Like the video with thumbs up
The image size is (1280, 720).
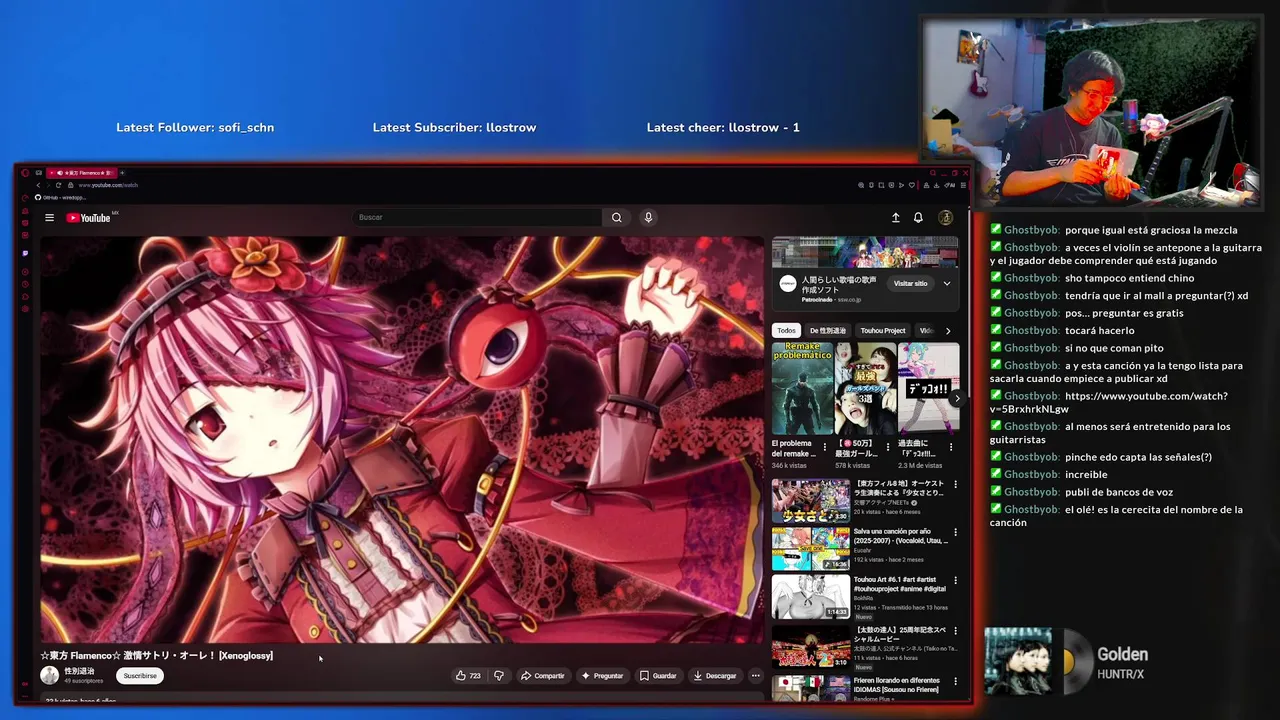click(468, 676)
